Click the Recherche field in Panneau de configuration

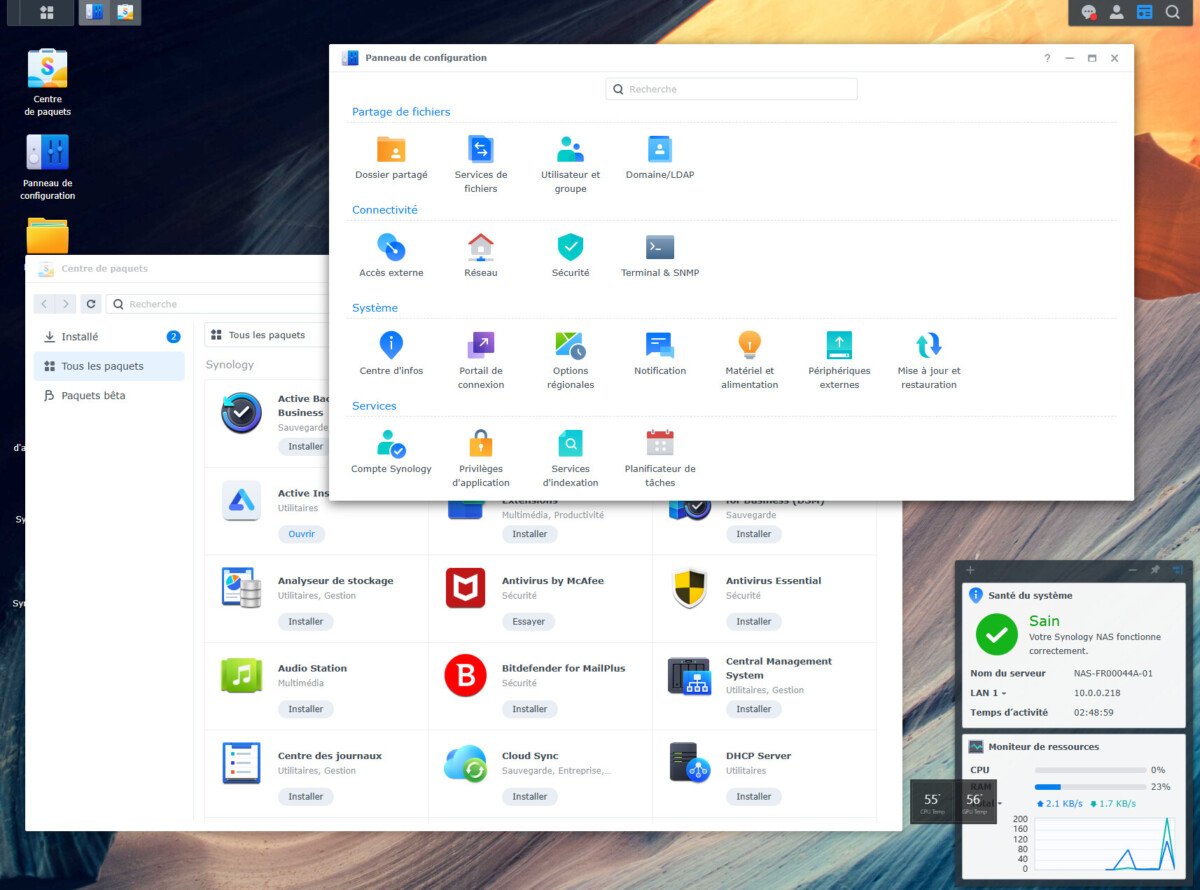click(x=729, y=88)
